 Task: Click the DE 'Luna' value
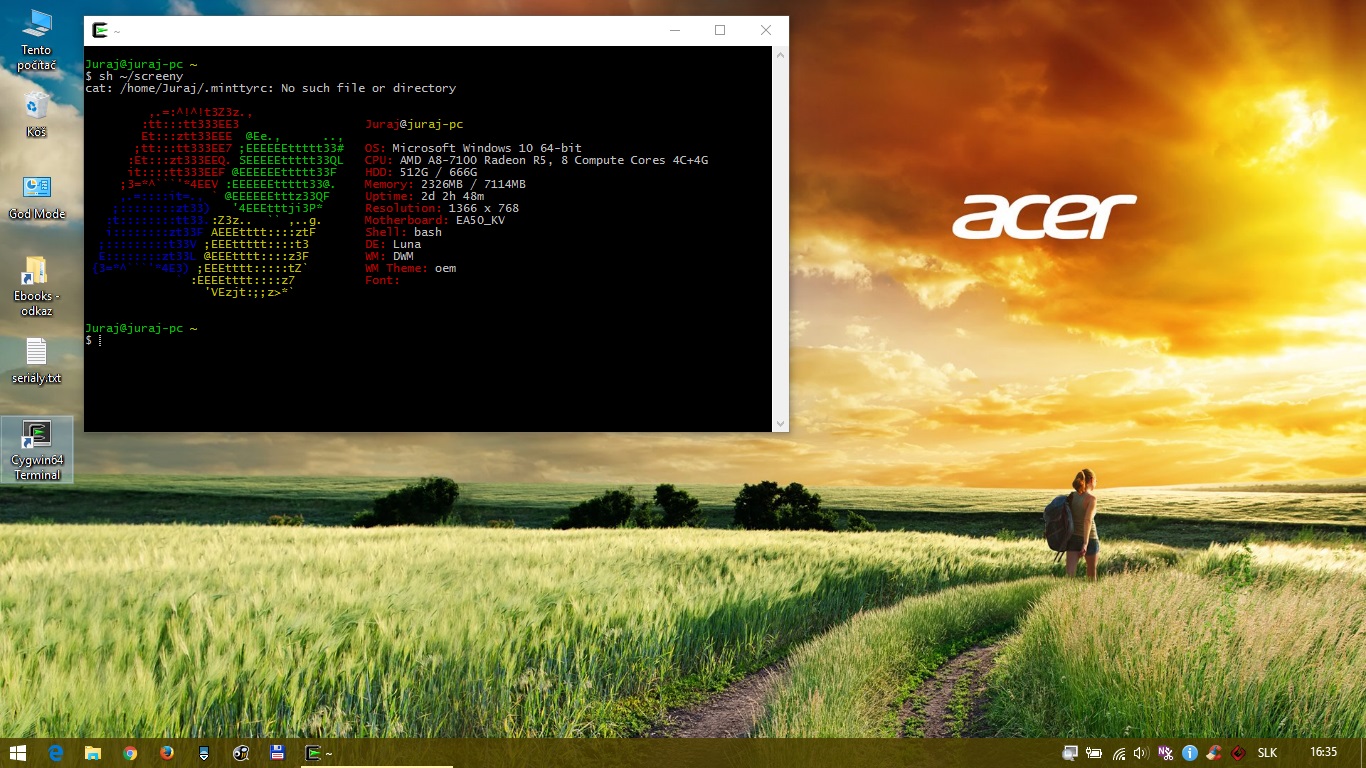tap(406, 244)
